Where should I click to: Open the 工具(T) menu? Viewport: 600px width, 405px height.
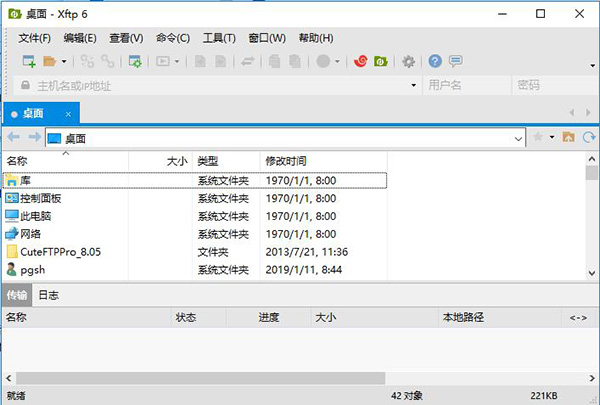click(219, 38)
